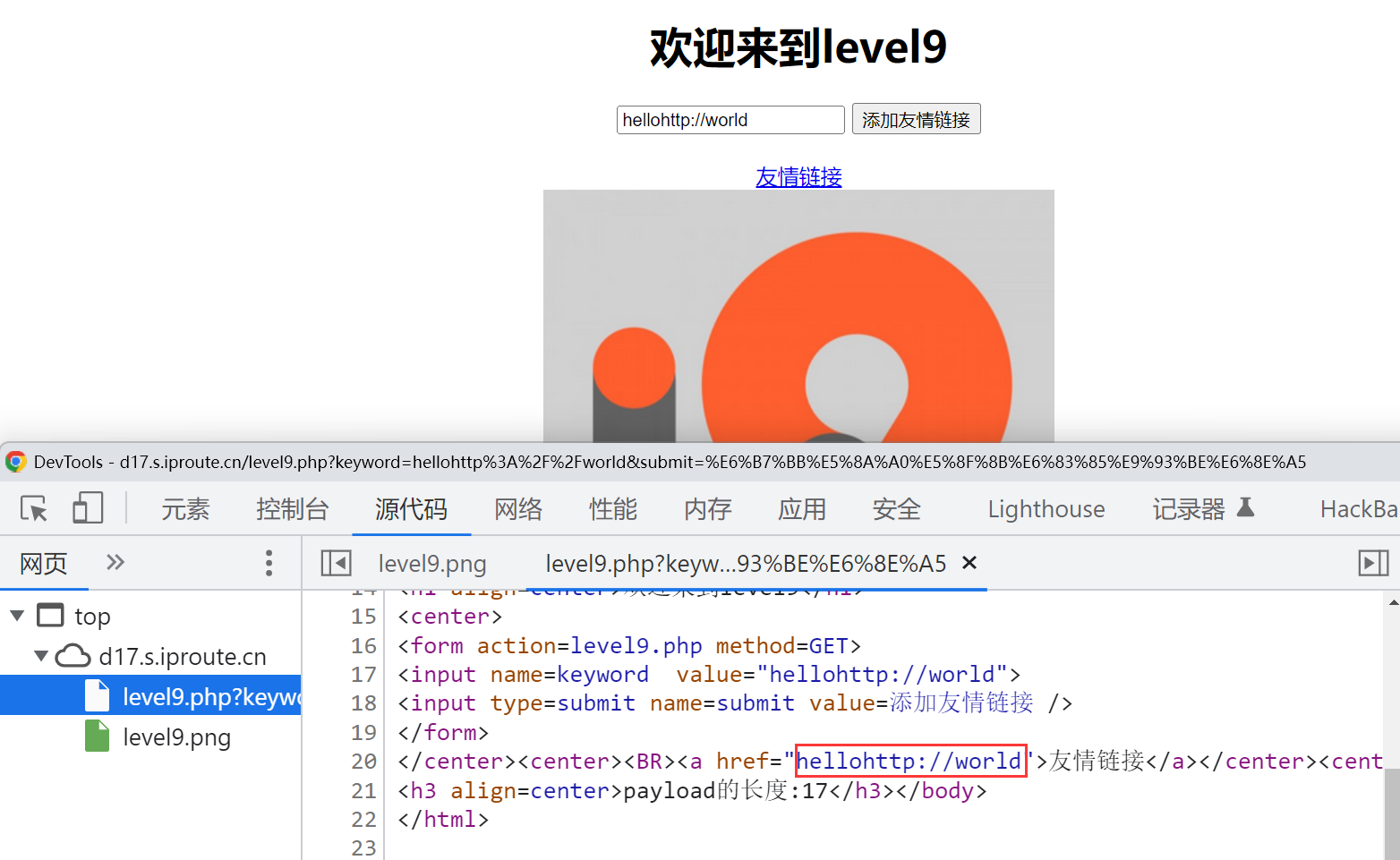Open the Lighthouse panel tab

(x=1046, y=509)
